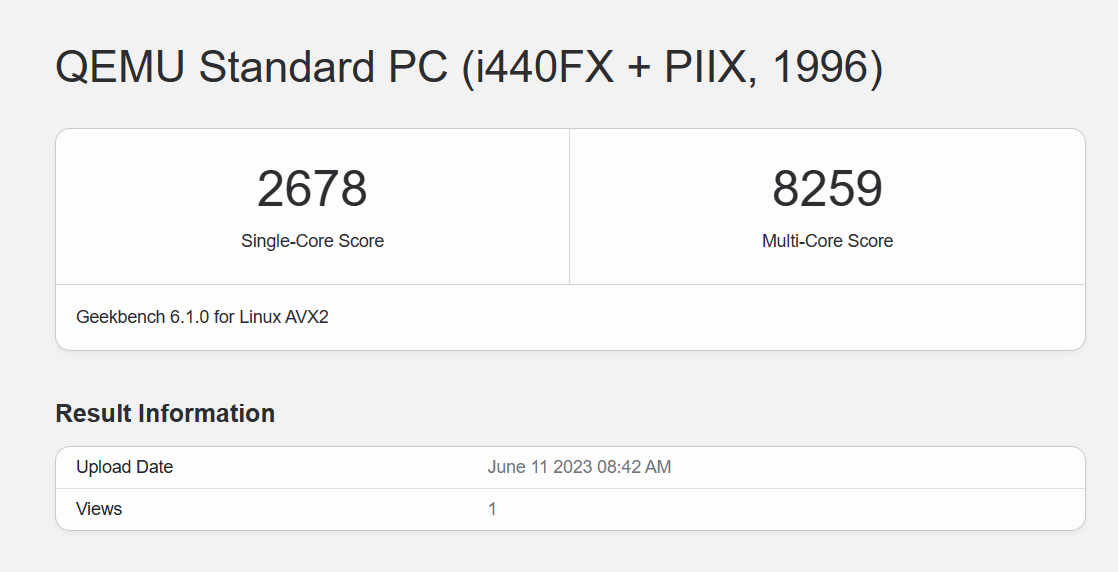Click the Single-Core Score label

(x=312, y=241)
